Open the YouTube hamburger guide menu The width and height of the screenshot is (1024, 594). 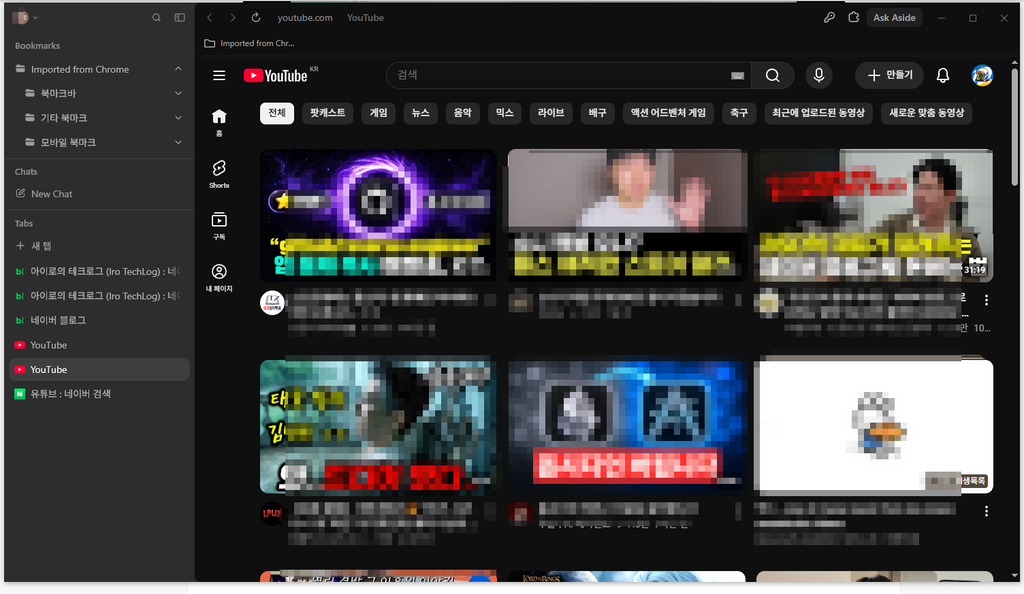click(x=219, y=76)
